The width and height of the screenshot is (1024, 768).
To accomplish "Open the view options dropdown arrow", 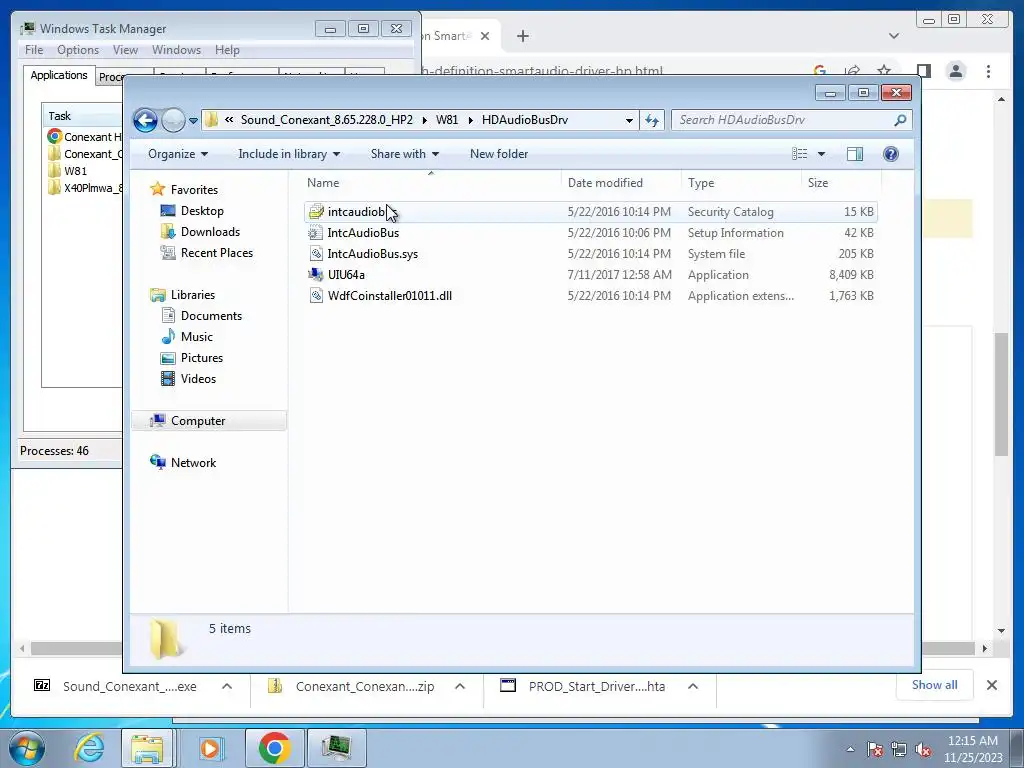I will pos(822,154).
